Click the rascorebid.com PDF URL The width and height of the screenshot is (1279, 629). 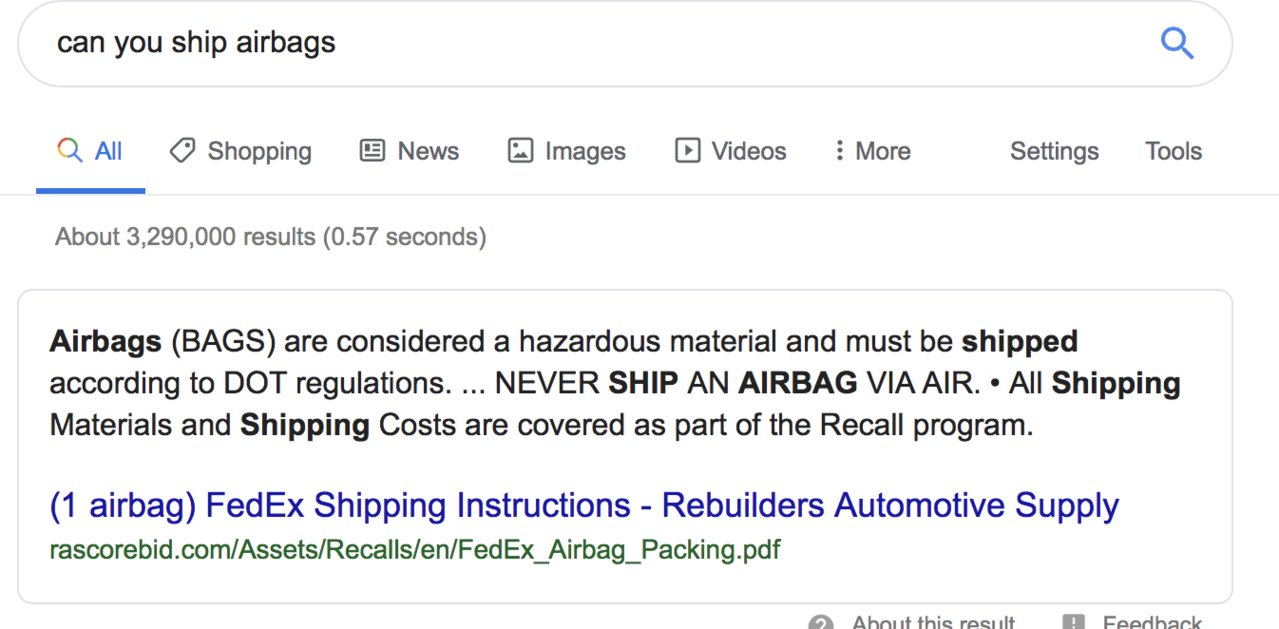(415, 550)
